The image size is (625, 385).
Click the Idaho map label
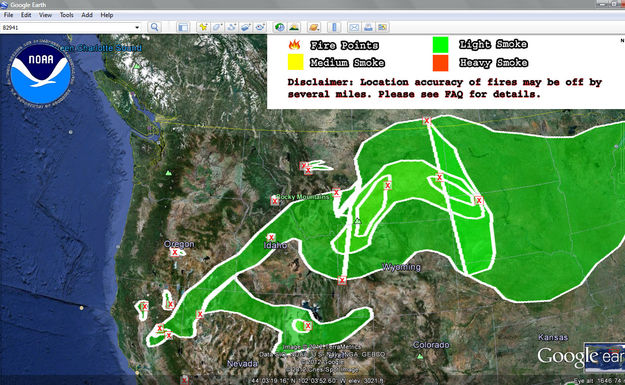[x=275, y=245]
